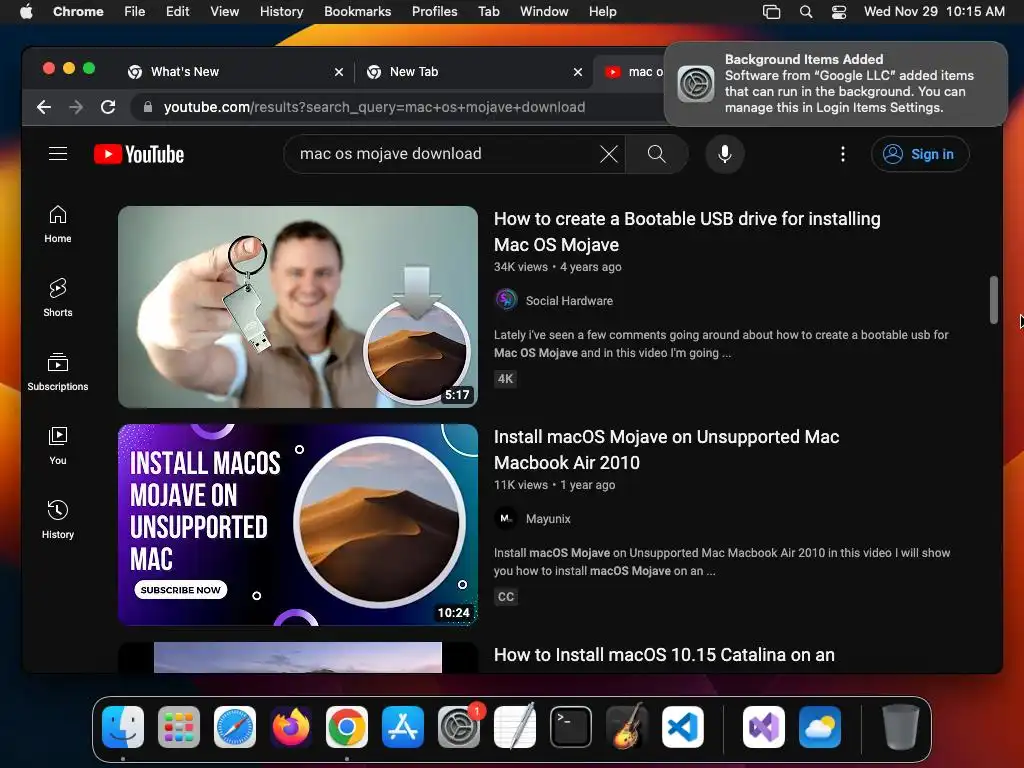This screenshot has width=1024, height=768.
Task: Click the Background Items Added notification
Action: pyautogui.click(x=835, y=84)
